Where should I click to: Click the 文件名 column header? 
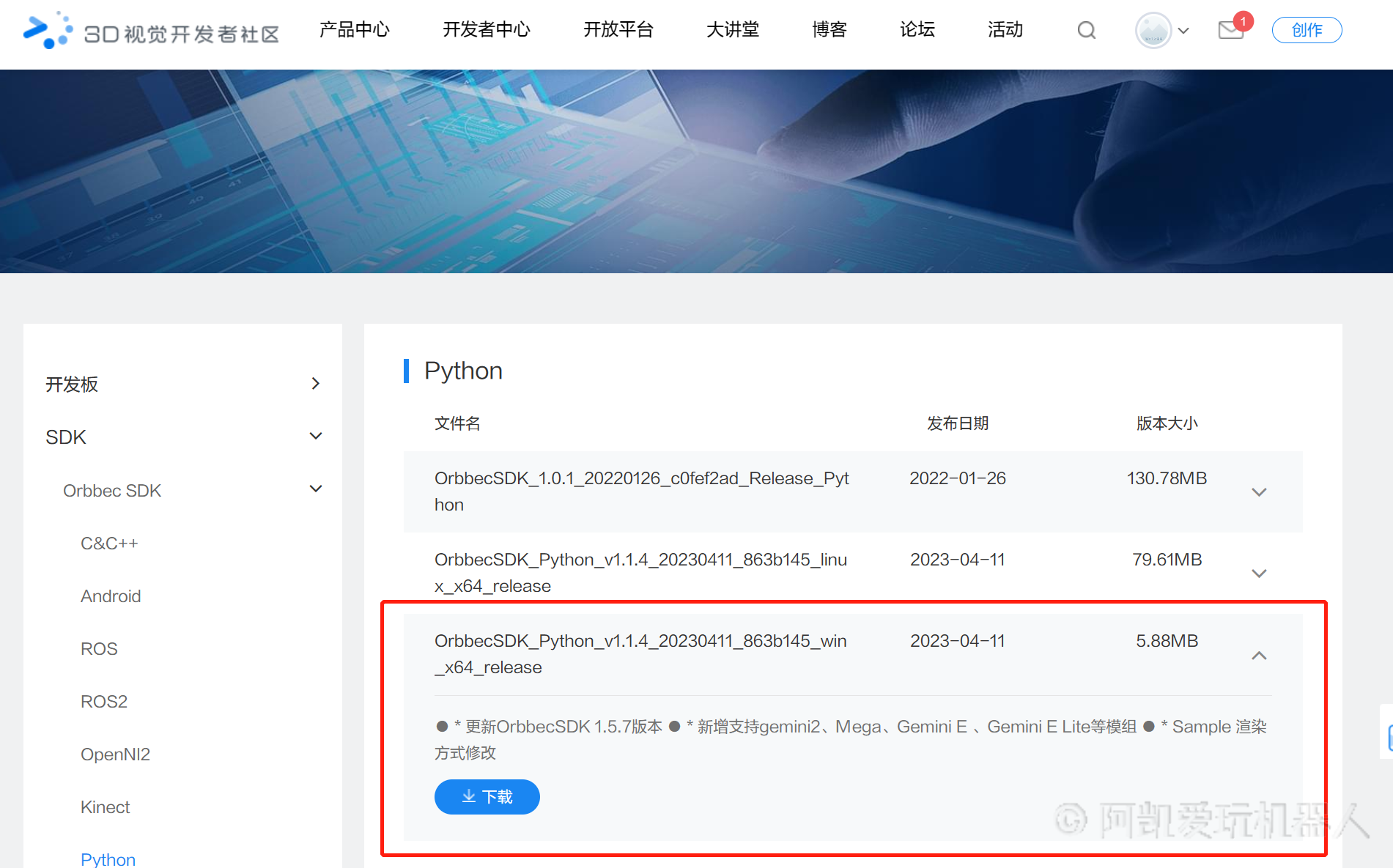coord(457,423)
